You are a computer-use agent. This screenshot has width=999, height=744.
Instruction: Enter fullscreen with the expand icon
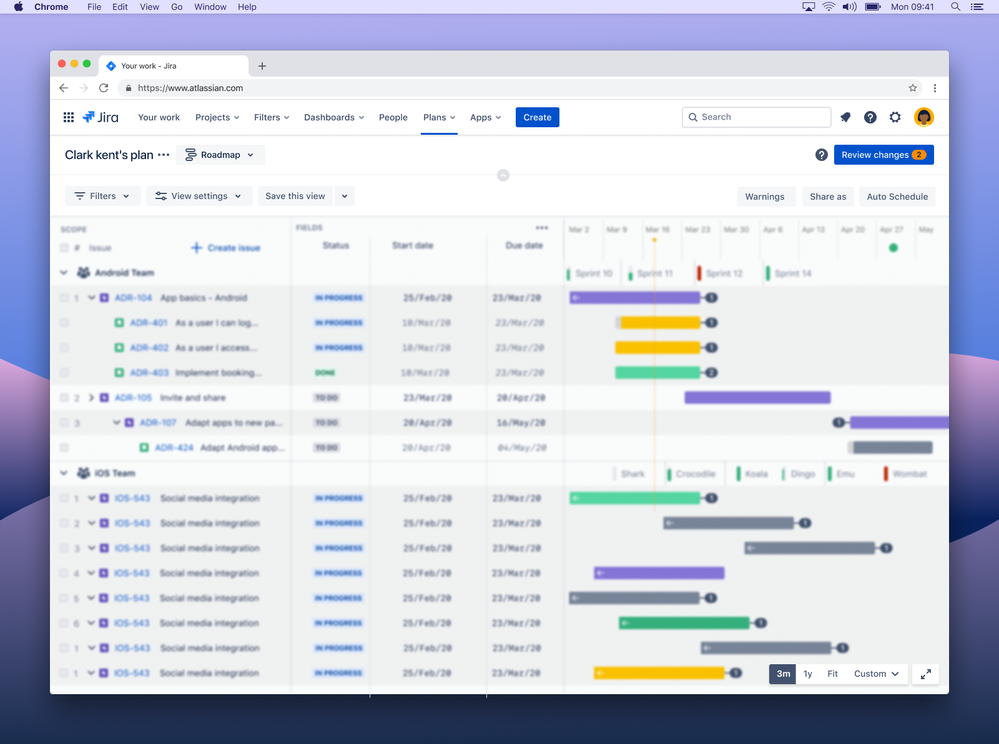tap(926, 674)
